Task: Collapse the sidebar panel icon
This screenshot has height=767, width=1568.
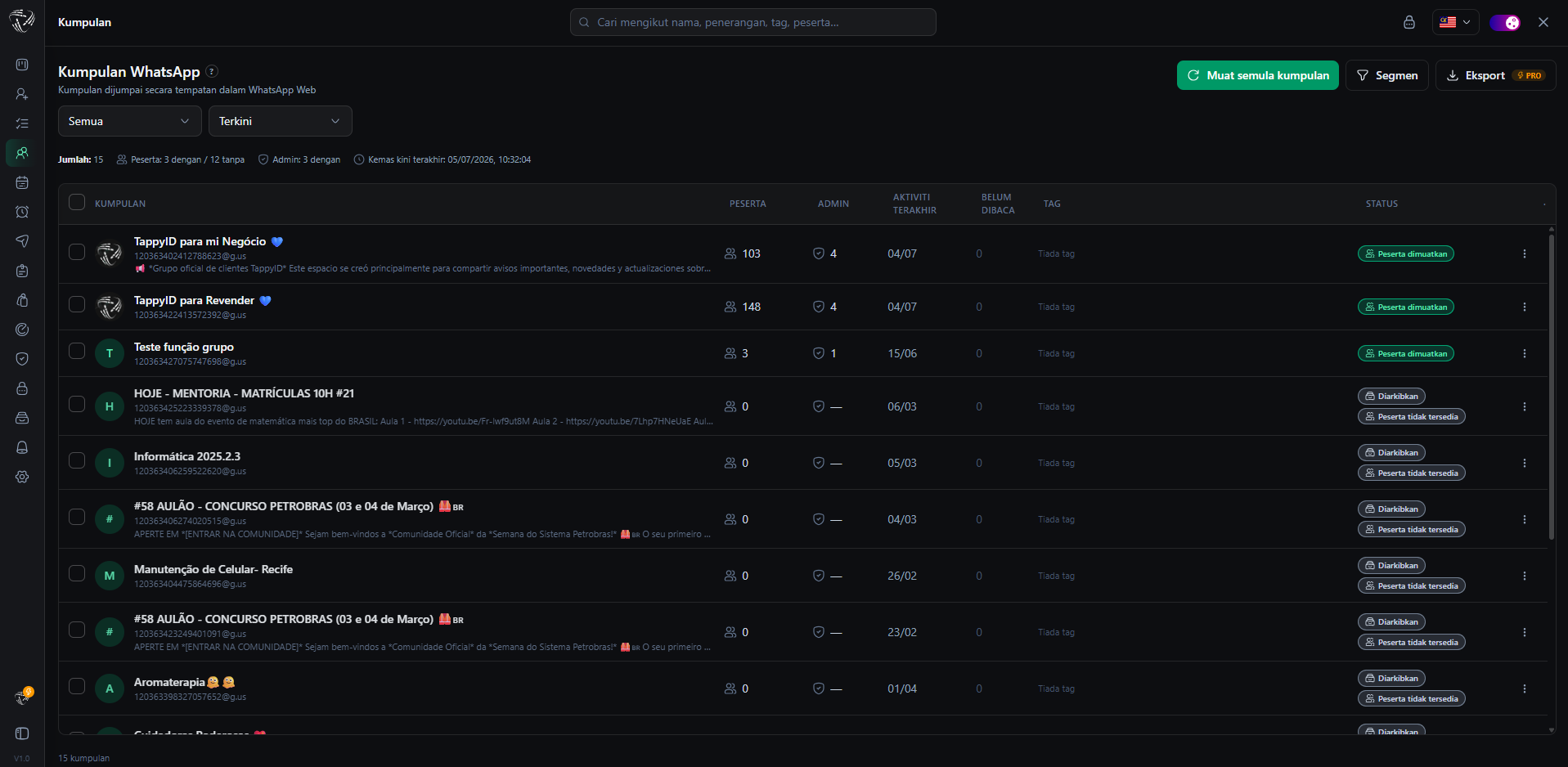Action: click(22, 733)
